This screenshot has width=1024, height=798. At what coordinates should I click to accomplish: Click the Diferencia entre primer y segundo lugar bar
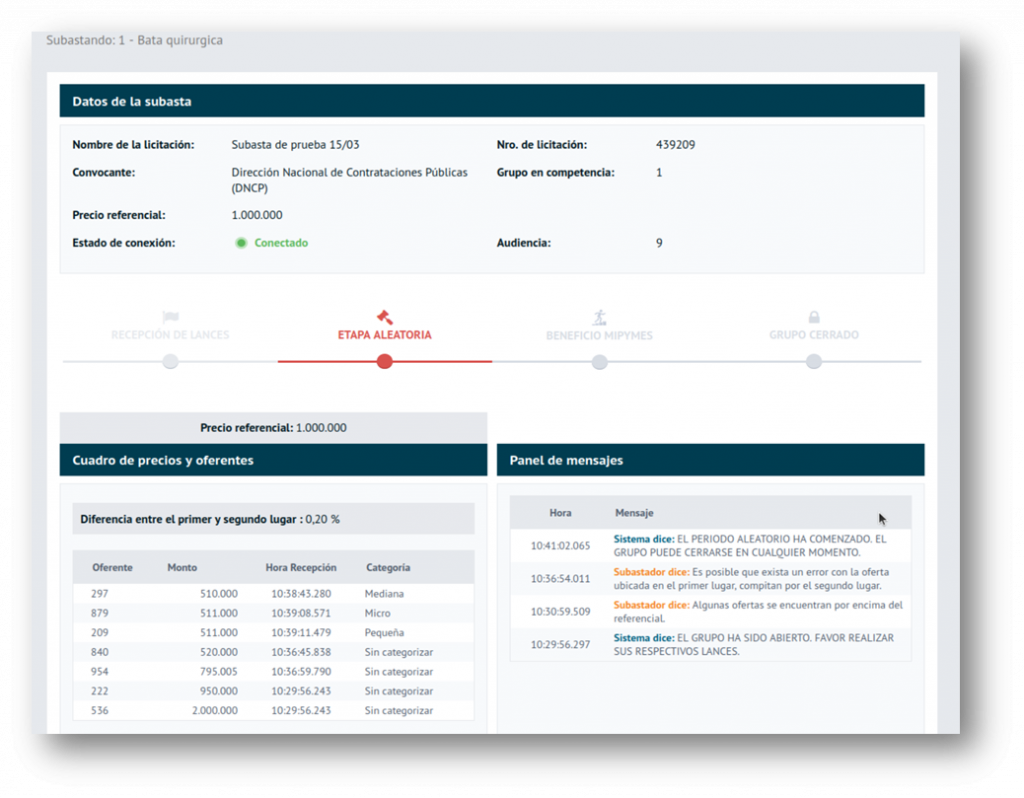point(273,519)
